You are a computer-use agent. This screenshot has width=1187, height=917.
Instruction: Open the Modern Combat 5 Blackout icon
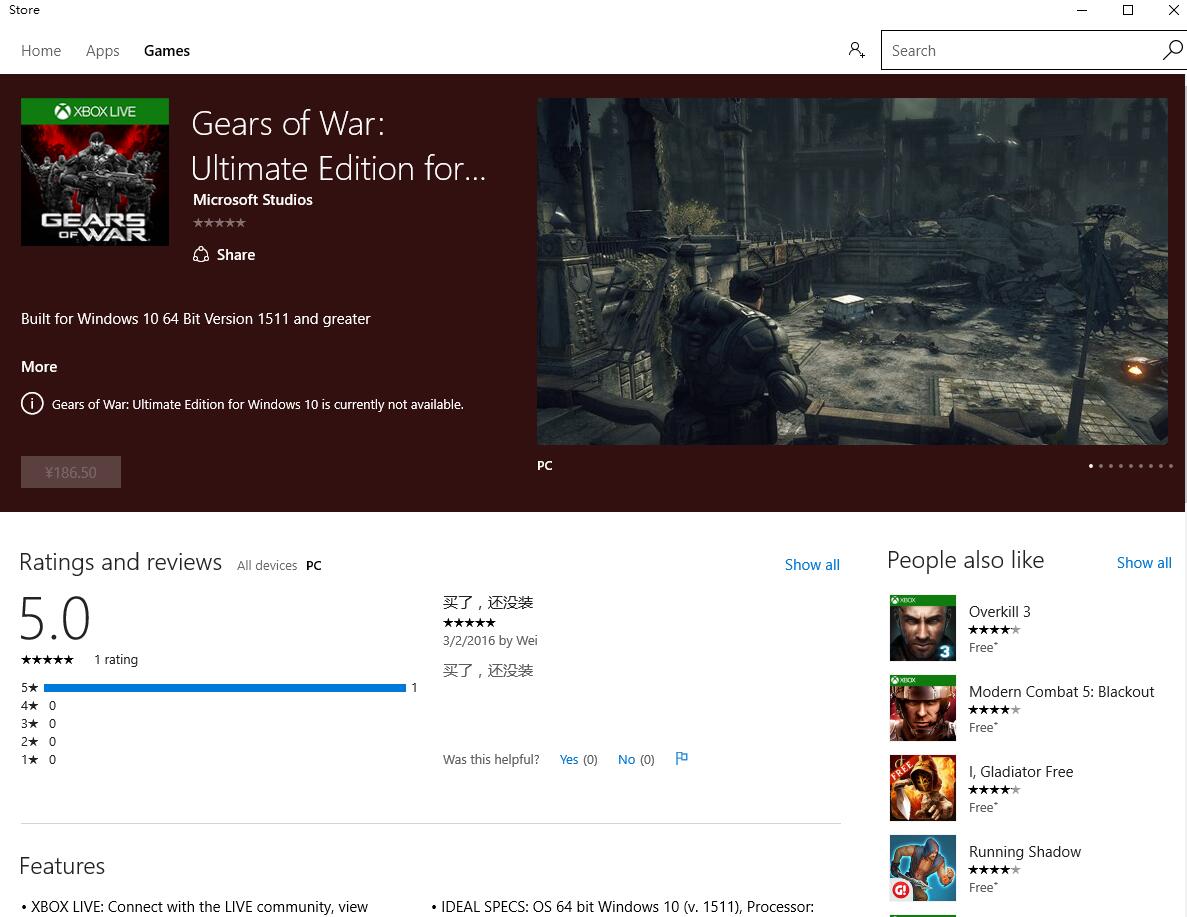point(922,708)
